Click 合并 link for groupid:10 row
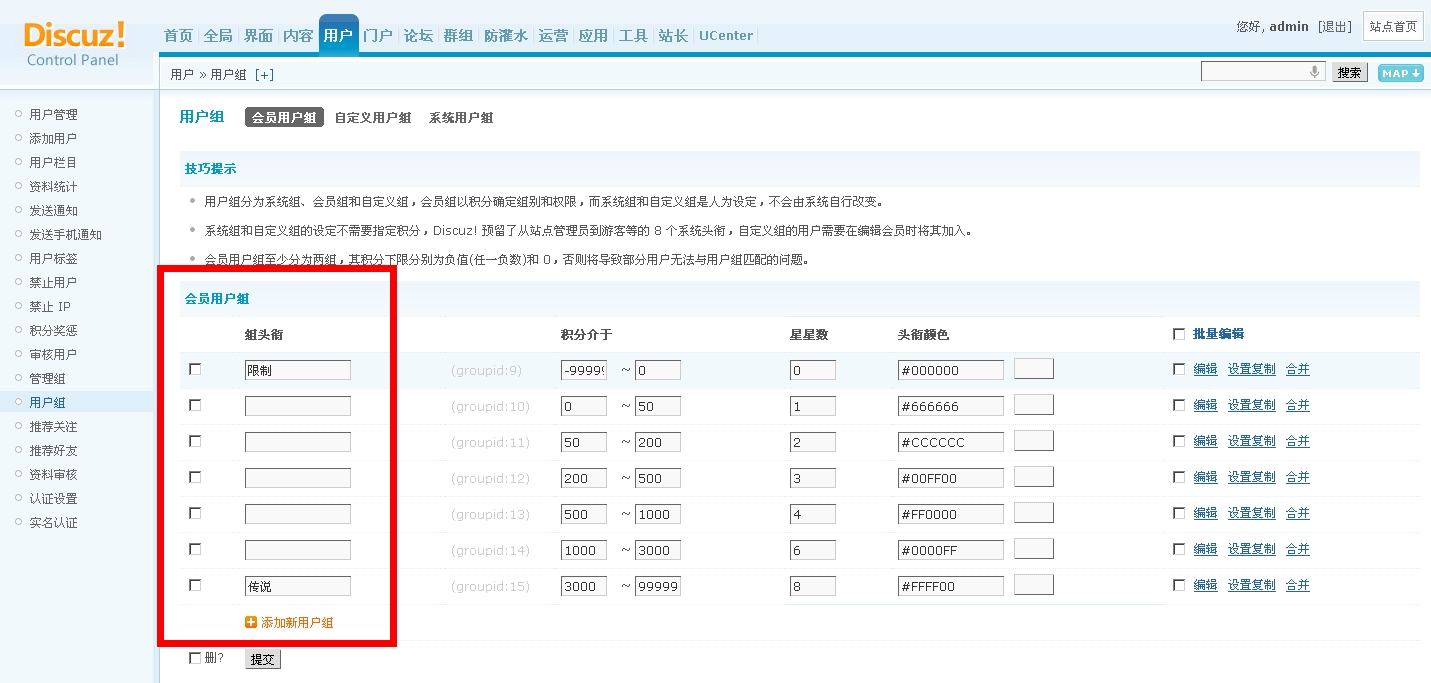 1297,405
